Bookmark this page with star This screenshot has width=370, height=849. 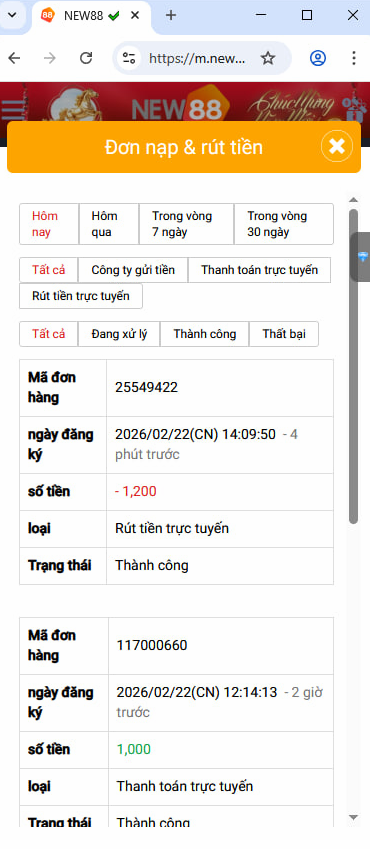[268, 58]
